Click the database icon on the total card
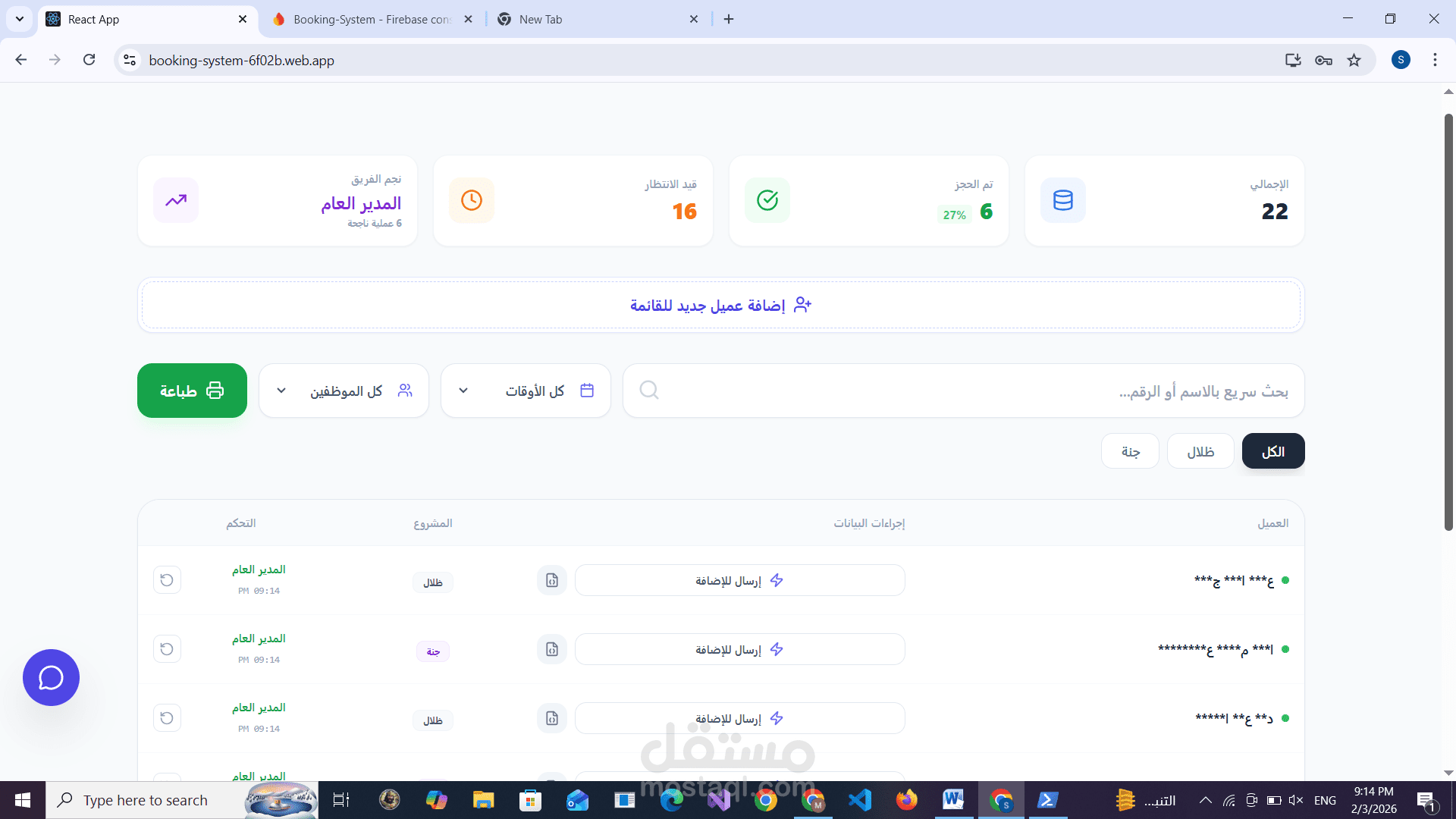 tap(1063, 200)
